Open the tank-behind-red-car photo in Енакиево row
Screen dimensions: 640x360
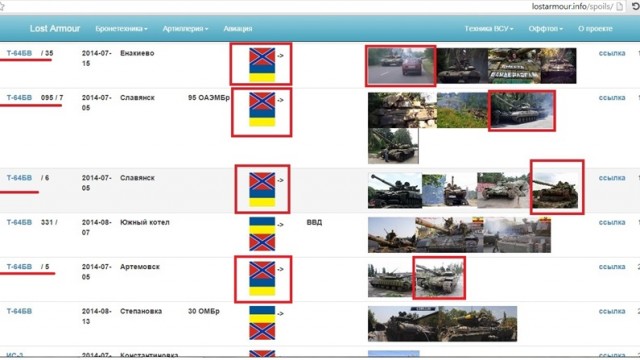tap(400, 66)
